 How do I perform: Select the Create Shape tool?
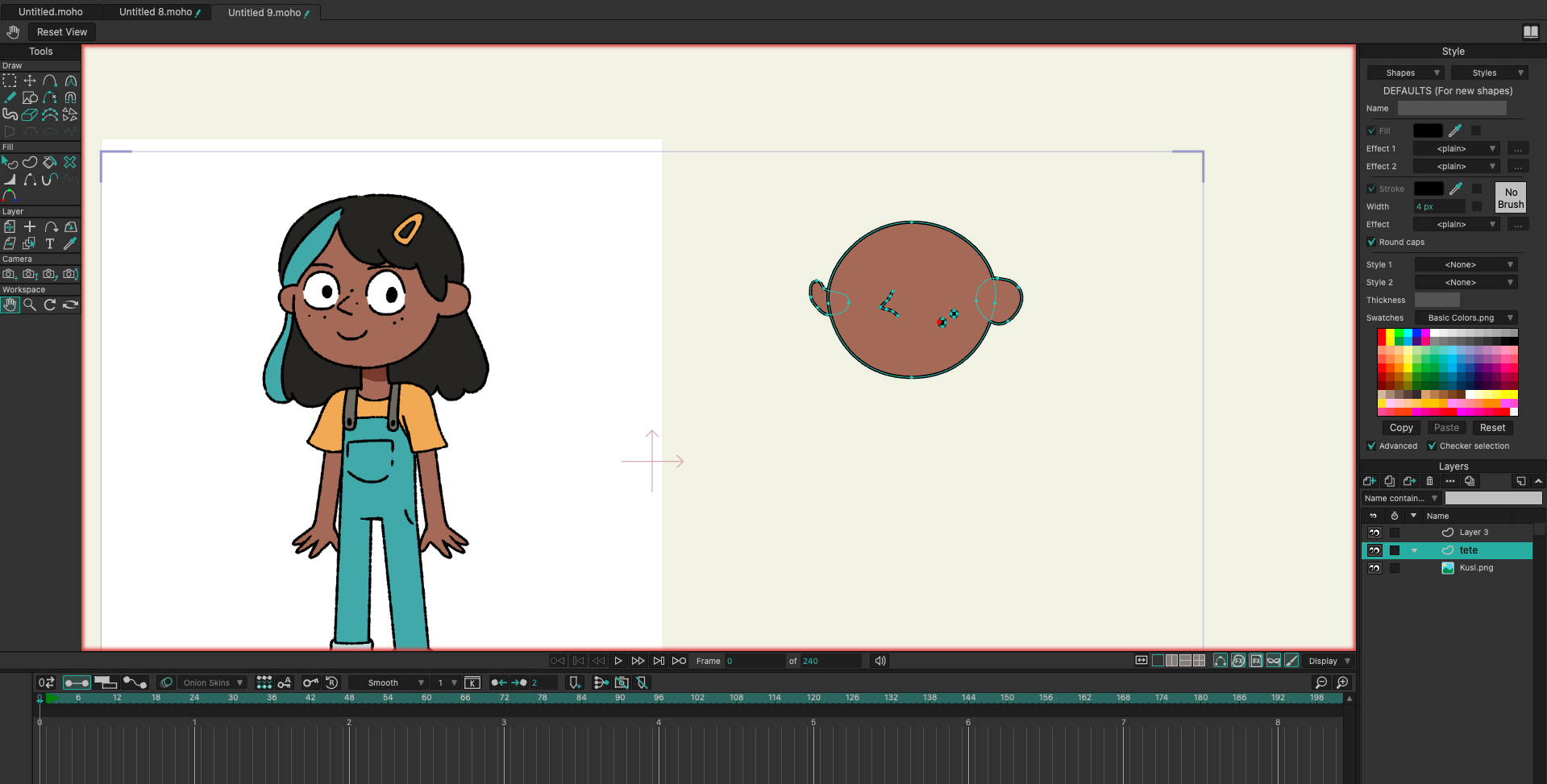coord(30,162)
